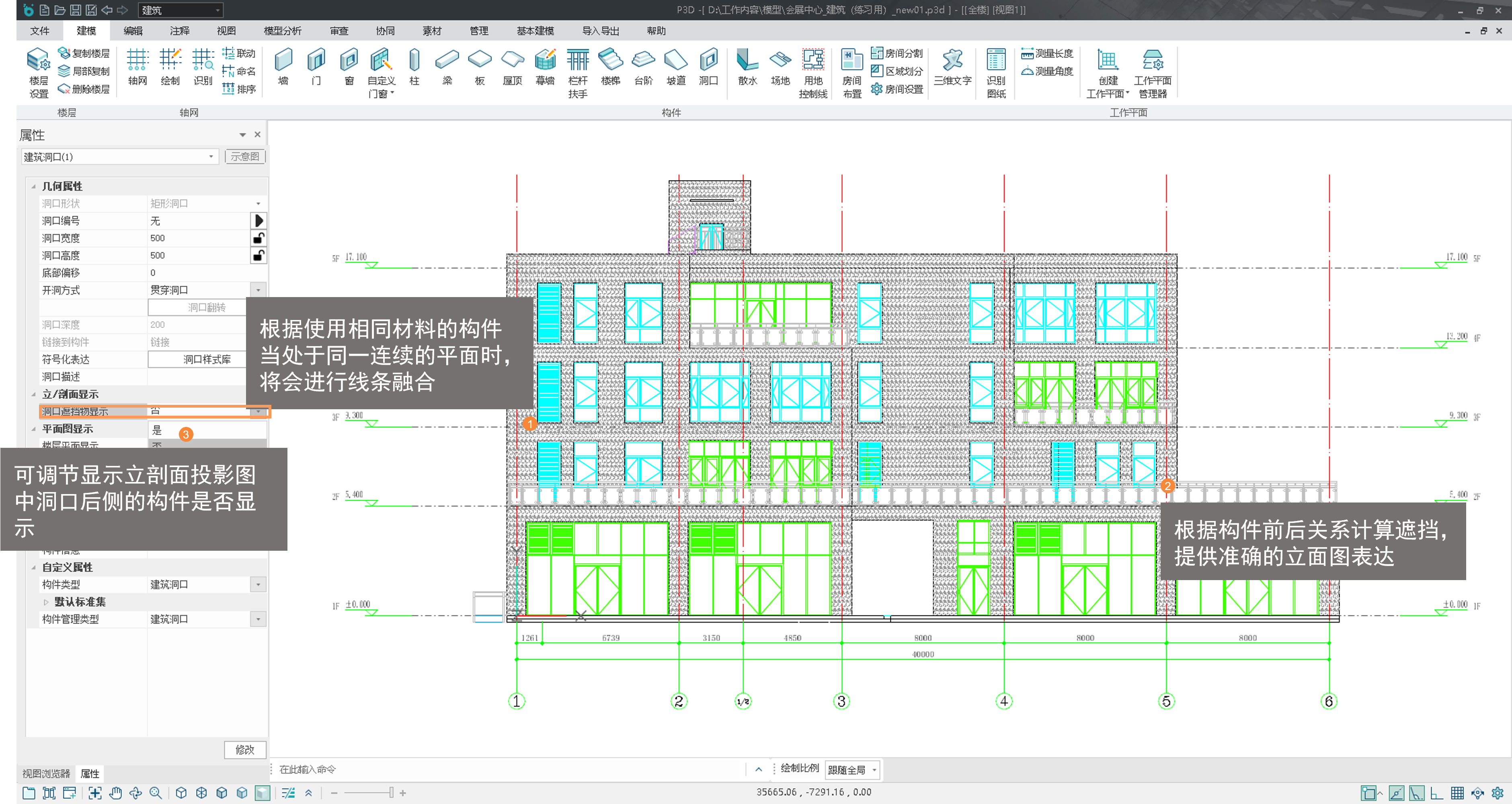
Task: Open the 开洞方式 dropdown
Action: 258,290
